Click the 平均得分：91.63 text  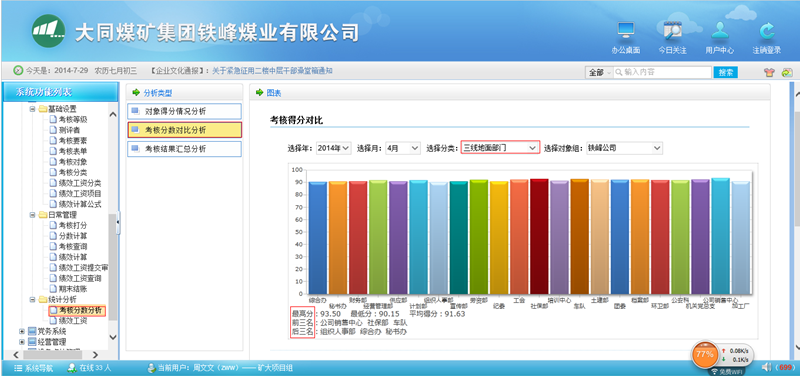pyautogui.click(x=437, y=314)
